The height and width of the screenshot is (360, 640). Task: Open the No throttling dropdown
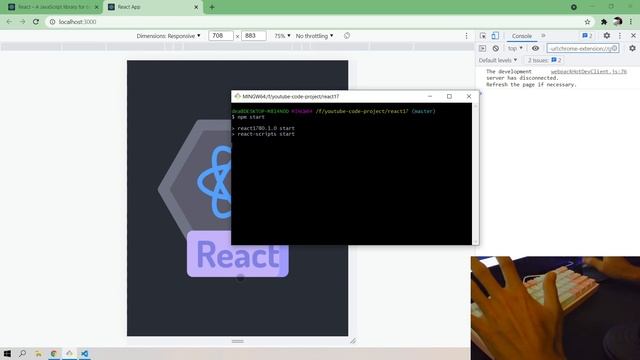click(x=314, y=36)
